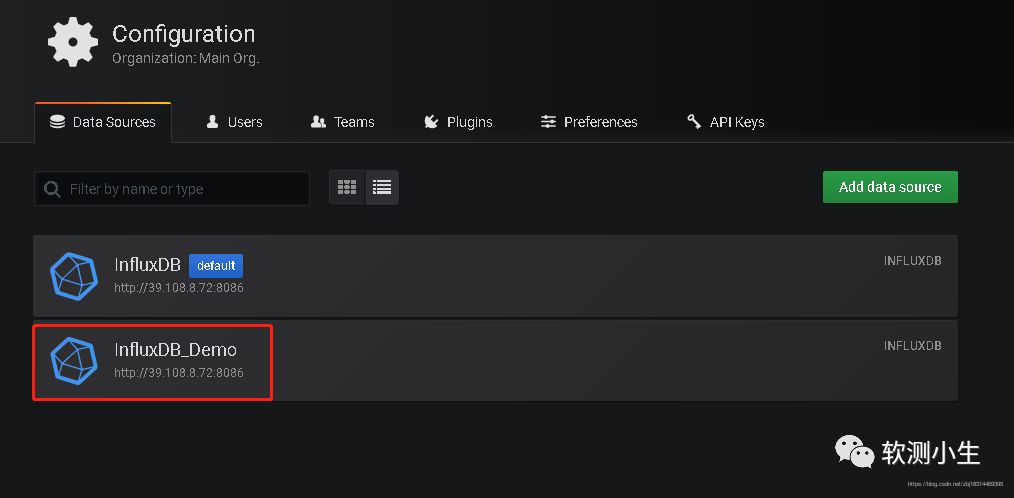Click the InfluxDB_Demo logo icon
Viewport: 1014px width, 498px height.
pos(74,361)
